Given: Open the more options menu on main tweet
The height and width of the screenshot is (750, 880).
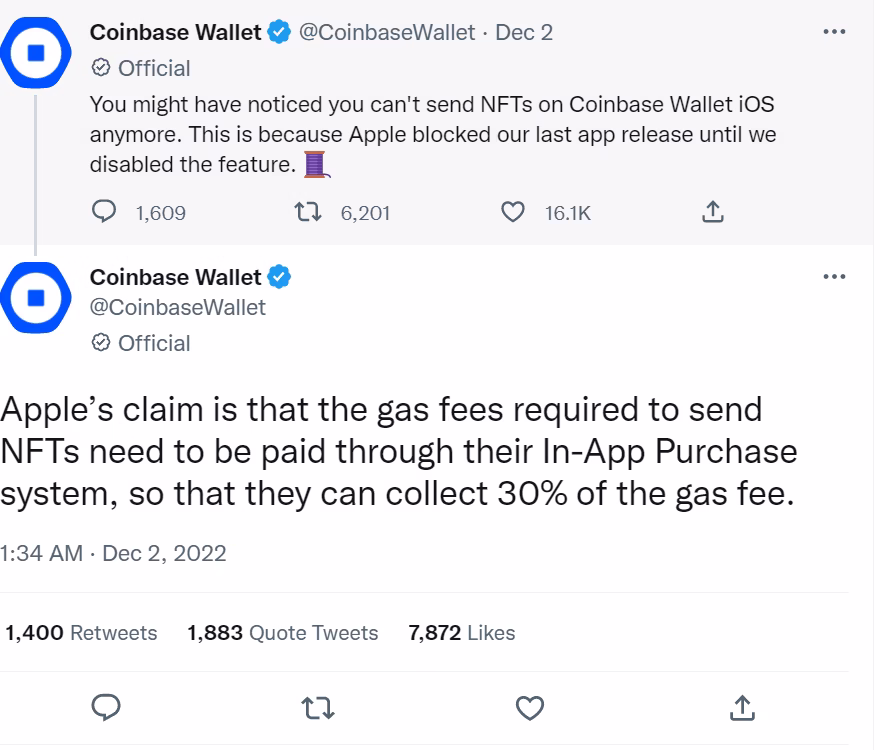Looking at the screenshot, I should [x=834, y=277].
